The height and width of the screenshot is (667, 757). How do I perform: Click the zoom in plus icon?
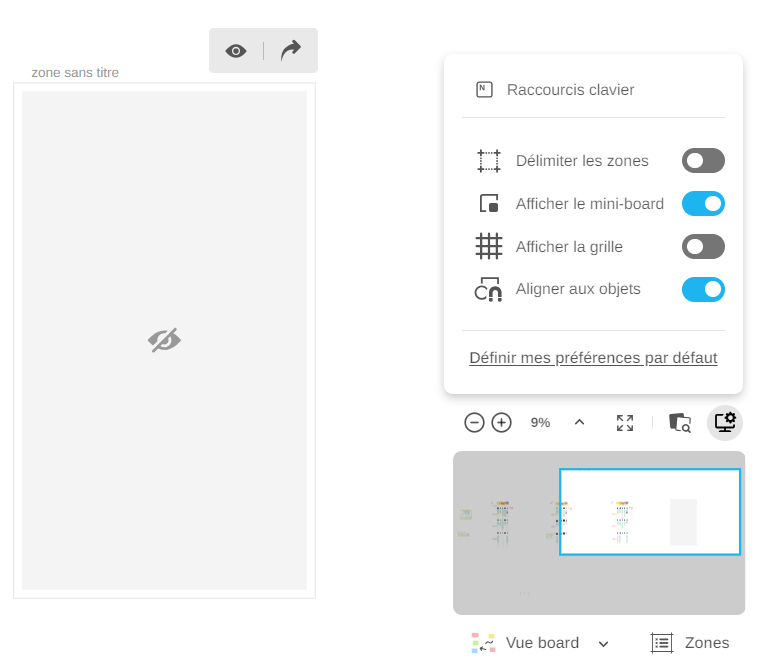[502, 423]
